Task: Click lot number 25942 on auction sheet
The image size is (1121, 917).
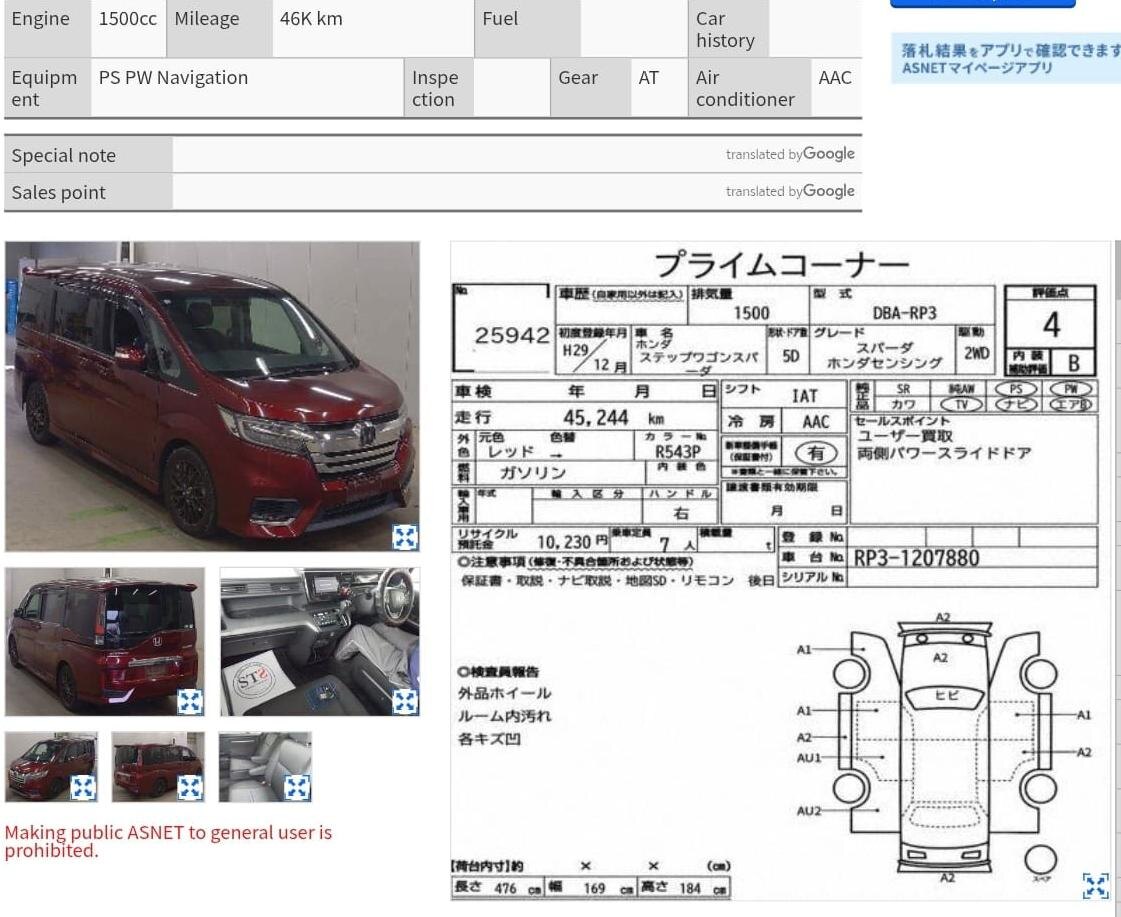Action: coord(512,334)
